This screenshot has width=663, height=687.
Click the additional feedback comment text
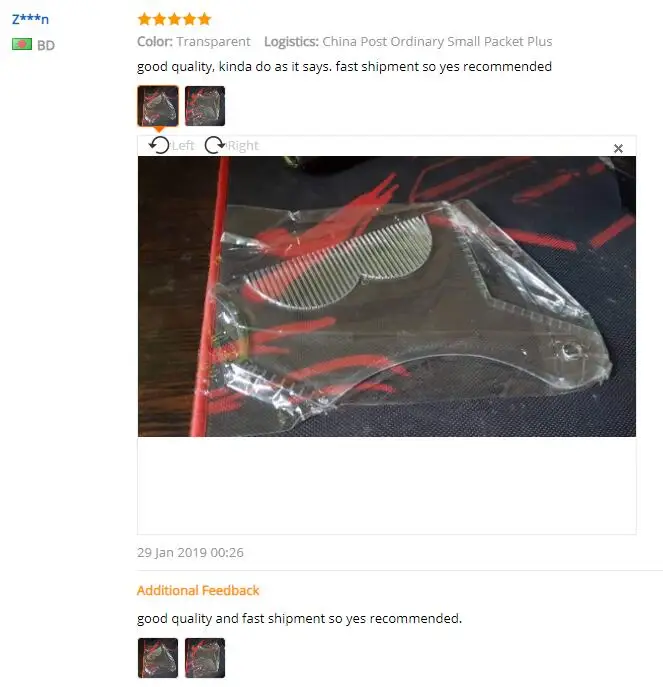pos(300,619)
